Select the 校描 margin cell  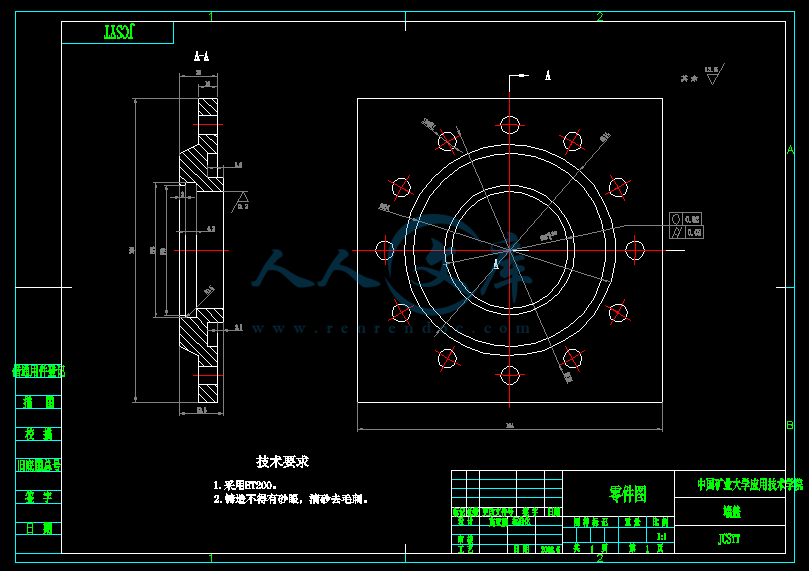click(x=39, y=434)
